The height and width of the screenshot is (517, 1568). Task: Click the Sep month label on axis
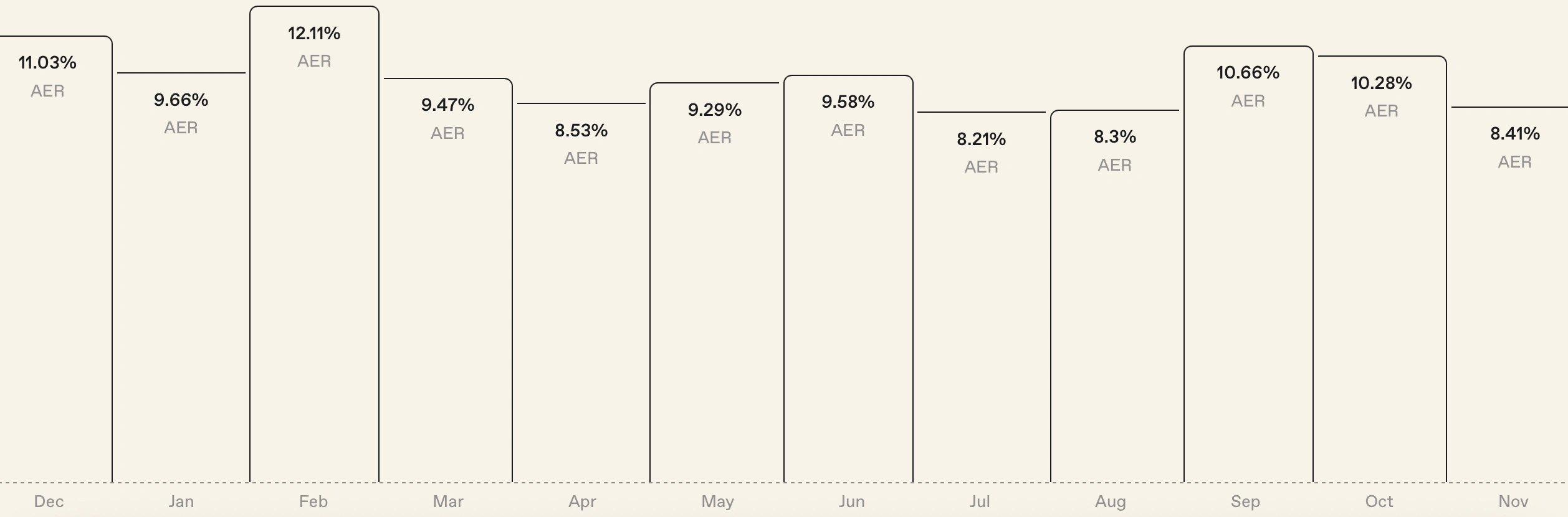pyautogui.click(x=1245, y=501)
